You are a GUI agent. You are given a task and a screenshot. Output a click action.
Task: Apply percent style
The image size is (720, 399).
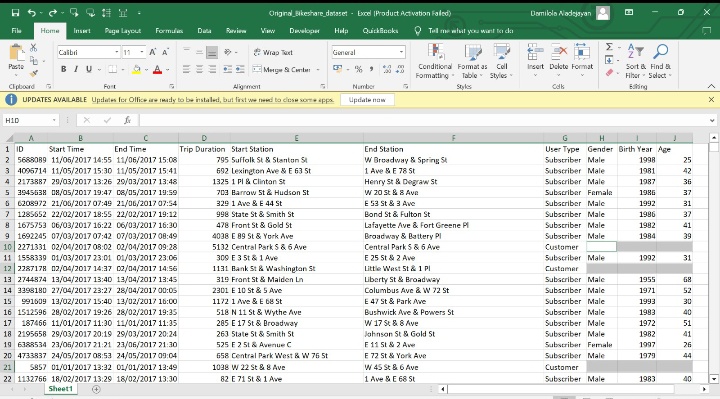tap(359, 69)
